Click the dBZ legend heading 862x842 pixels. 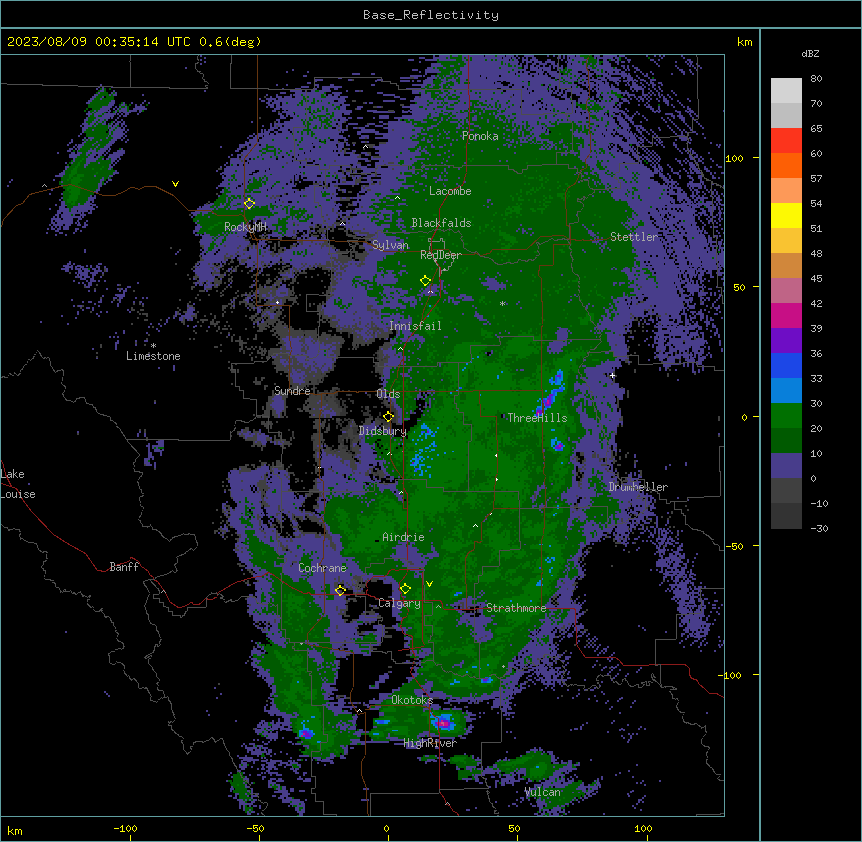tap(810, 54)
